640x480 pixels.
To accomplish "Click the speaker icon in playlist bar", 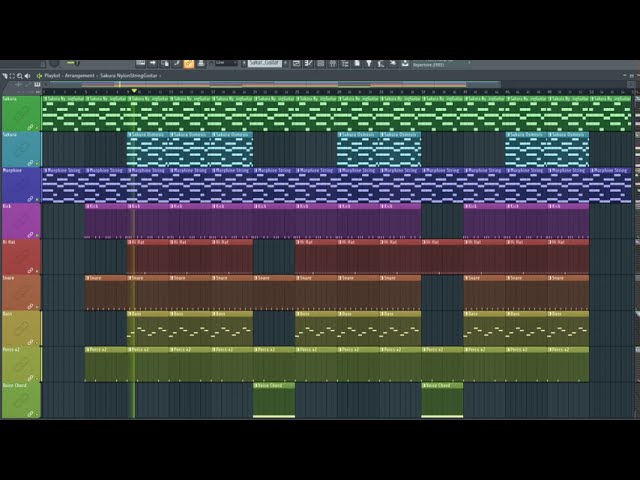I will coord(27,76).
